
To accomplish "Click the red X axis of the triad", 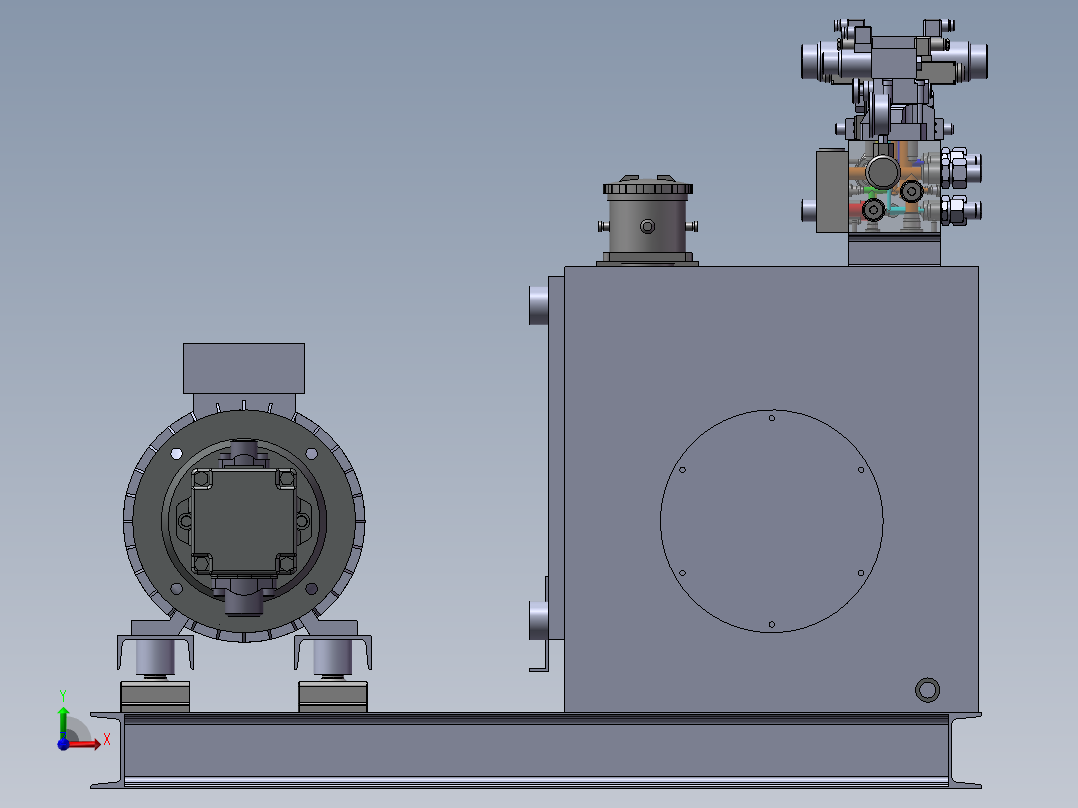I will (85, 744).
